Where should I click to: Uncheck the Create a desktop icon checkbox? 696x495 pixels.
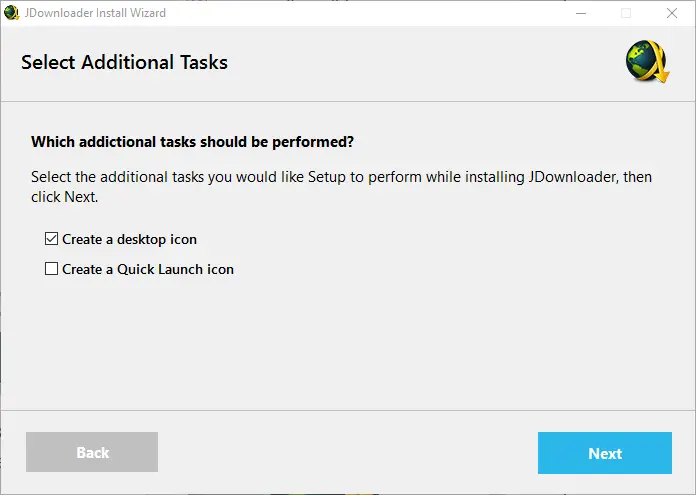coord(51,239)
